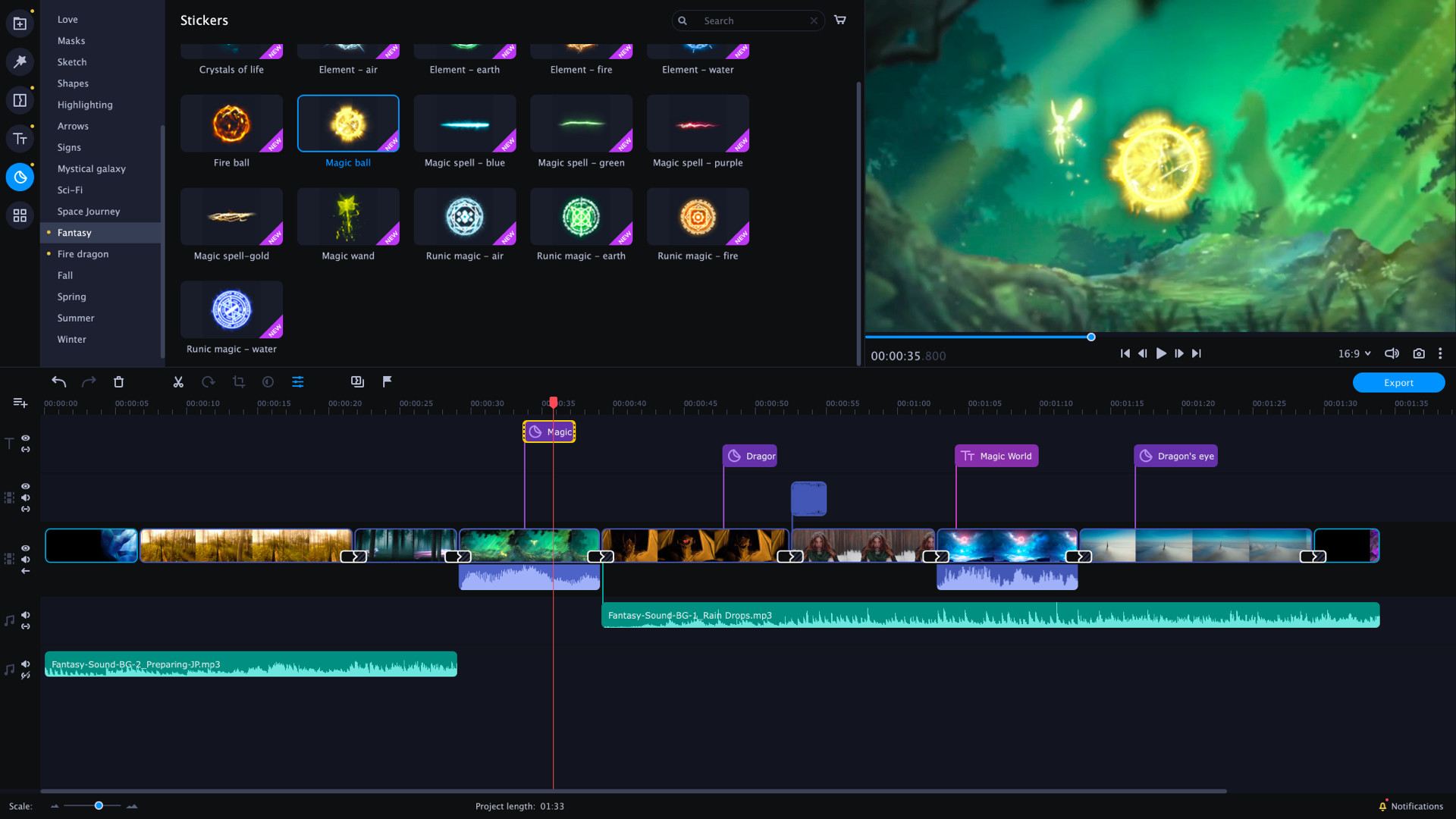Select the Crop tool in the toolbar
This screenshot has width=1456, height=819.
click(x=239, y=381)
